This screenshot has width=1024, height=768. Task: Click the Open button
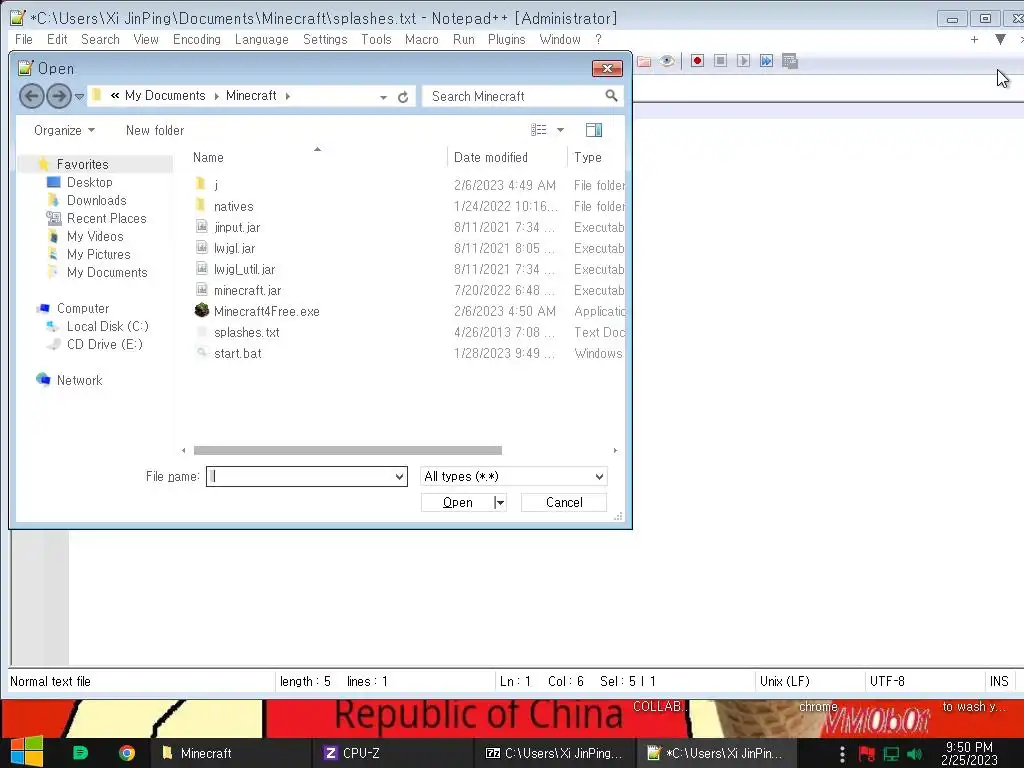457,502
